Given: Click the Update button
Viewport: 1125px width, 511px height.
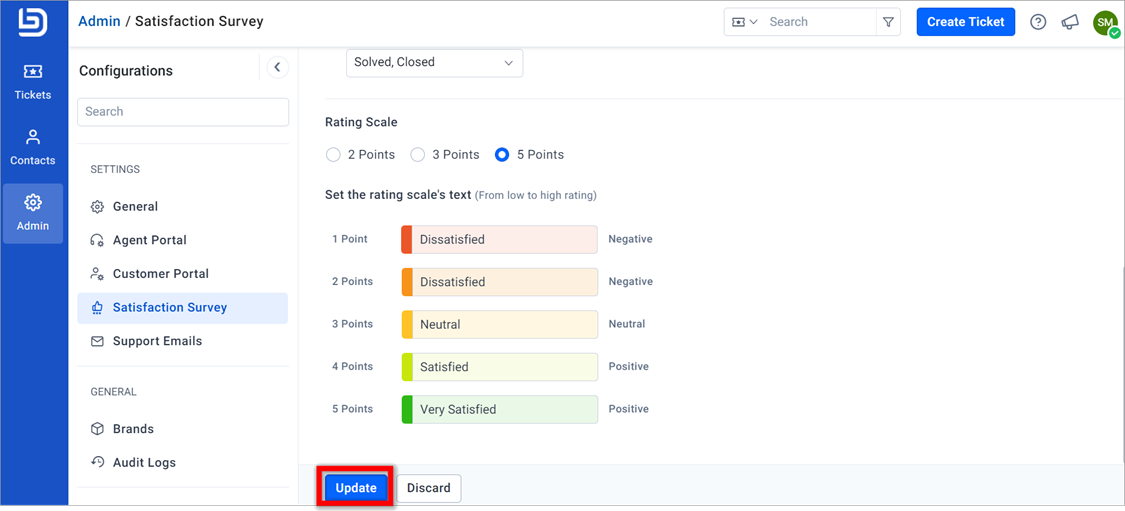Looking at the screenshot, I should (356, 488).
